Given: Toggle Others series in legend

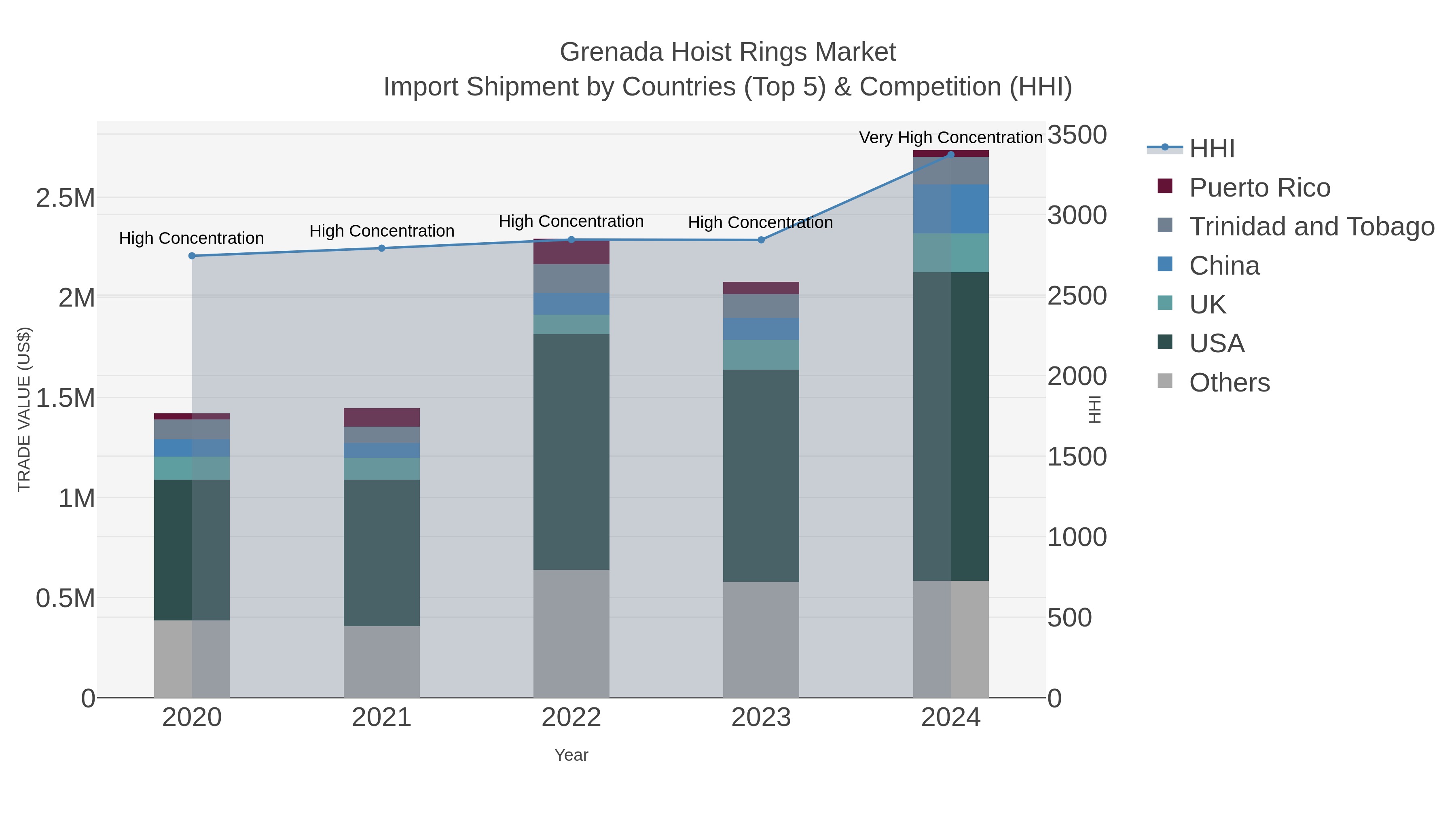Looking at the screenshot, I should (x=1213, y=382).
